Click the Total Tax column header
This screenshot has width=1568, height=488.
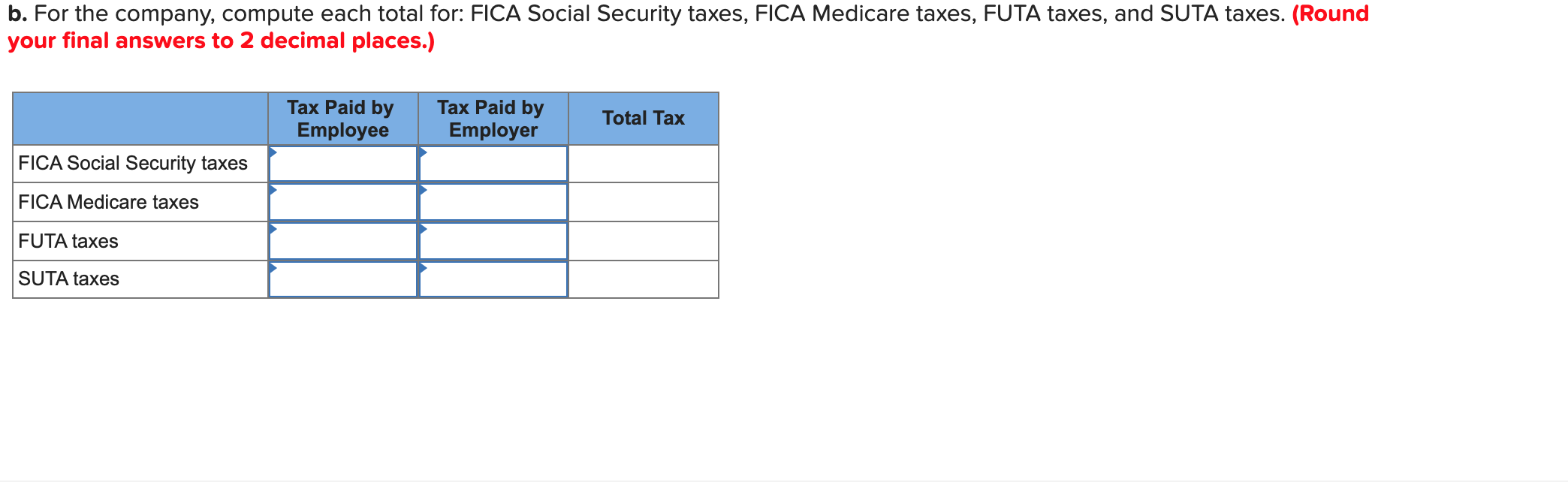pos(643,118)
